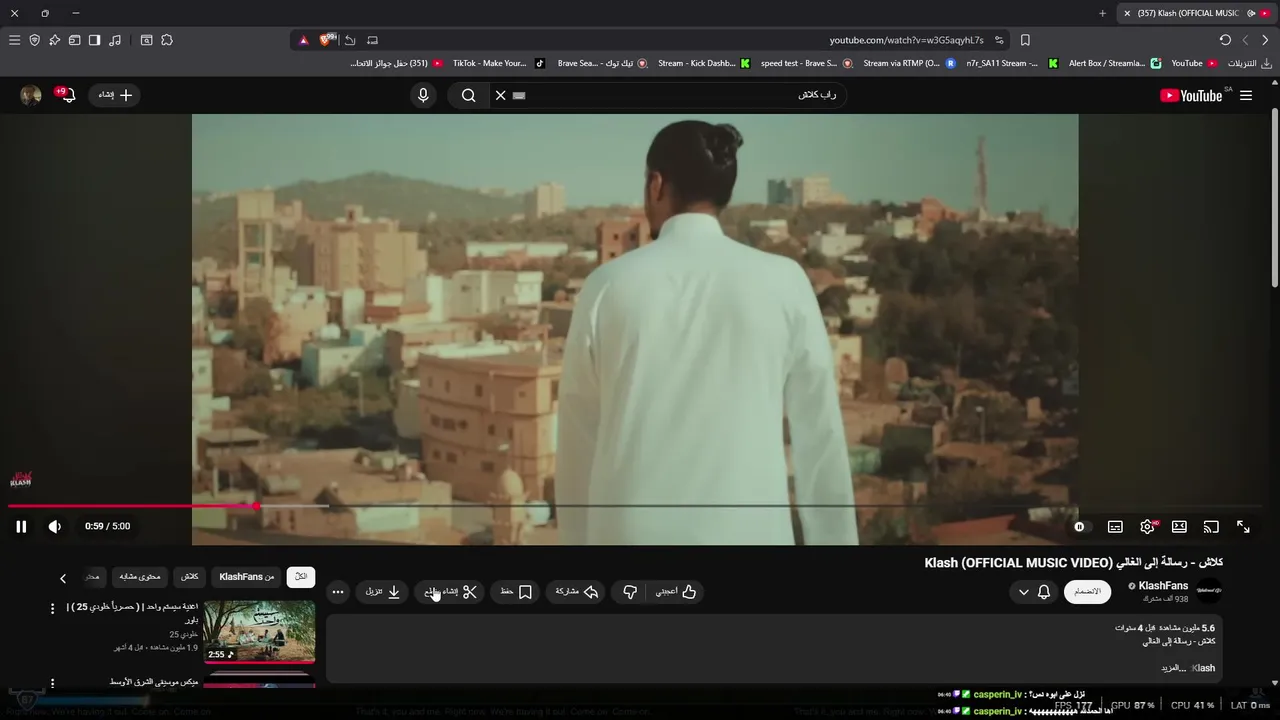This screenshot has width=1280, height=720.
Task: Open the Stream via RTMP bookmark
Action: point(909,63)
